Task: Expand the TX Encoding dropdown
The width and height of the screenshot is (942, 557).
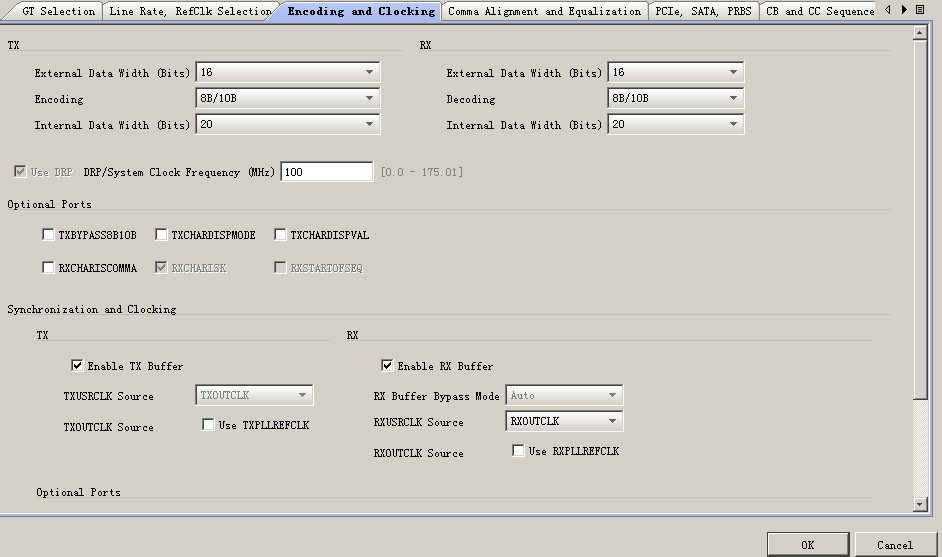Action: coord(288,98)
